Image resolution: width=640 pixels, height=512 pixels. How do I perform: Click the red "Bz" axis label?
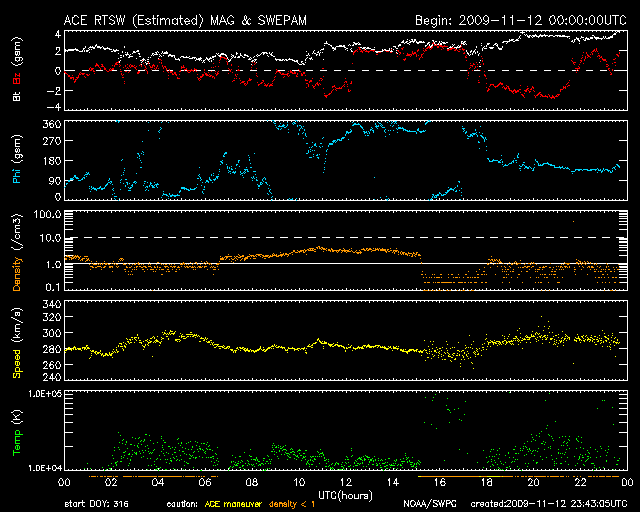[17, 78]
